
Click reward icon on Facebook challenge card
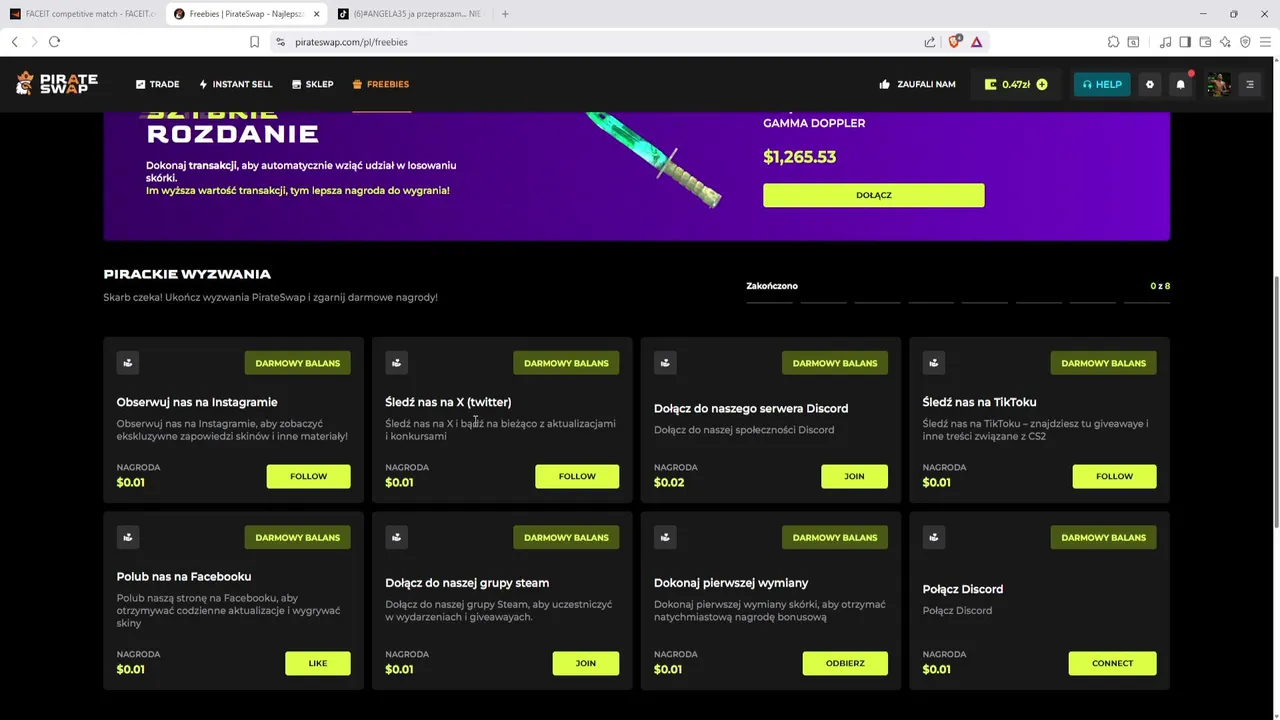pyautogui.click(x=127, y=537)
